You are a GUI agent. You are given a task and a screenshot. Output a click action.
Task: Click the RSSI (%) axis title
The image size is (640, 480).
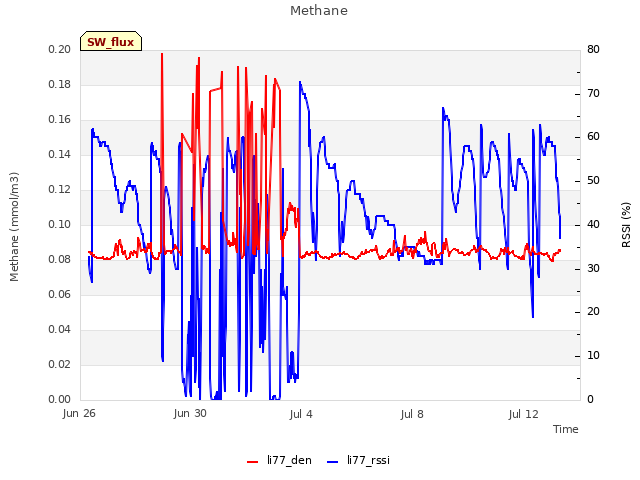(x=626, y=225)
